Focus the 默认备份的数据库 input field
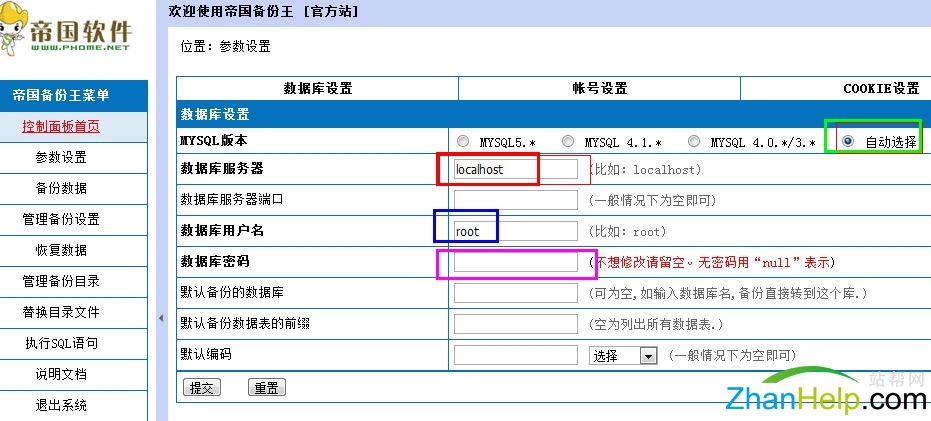Screen dimensions: 931x421 (515, 293)
